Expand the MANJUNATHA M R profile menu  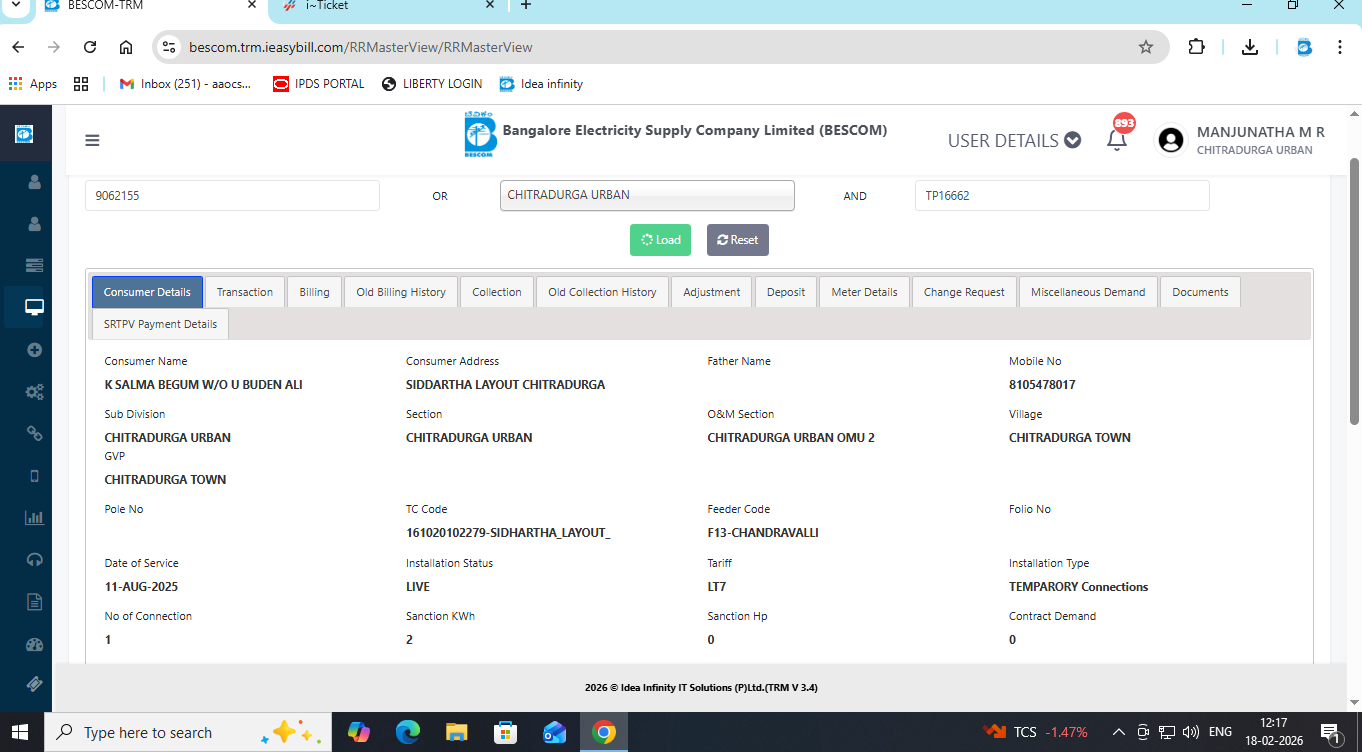tap(1241, 141)
